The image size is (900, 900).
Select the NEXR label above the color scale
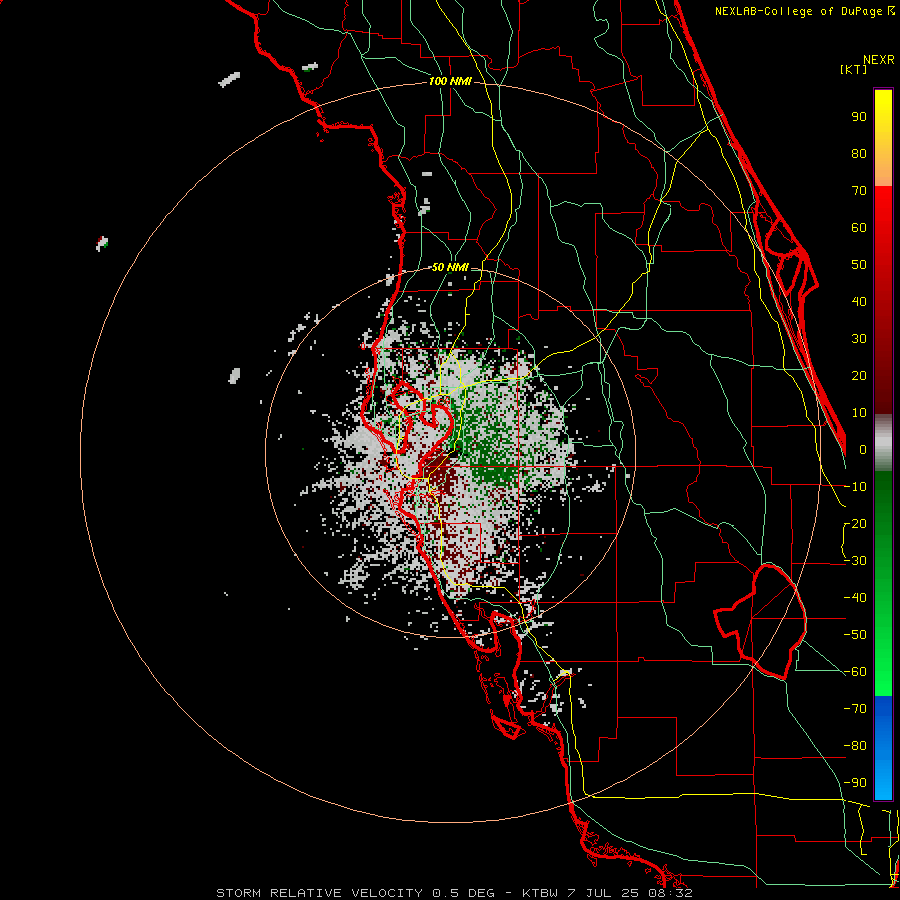(x=879, y=60)
